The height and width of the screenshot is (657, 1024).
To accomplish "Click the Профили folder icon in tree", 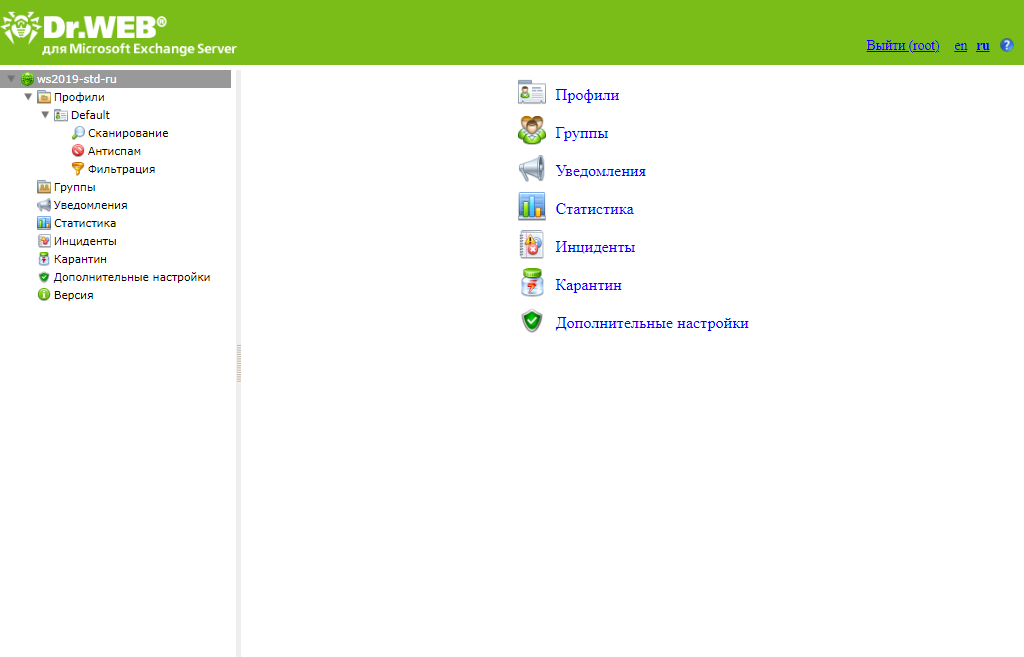I will click(x=44, y=97).
